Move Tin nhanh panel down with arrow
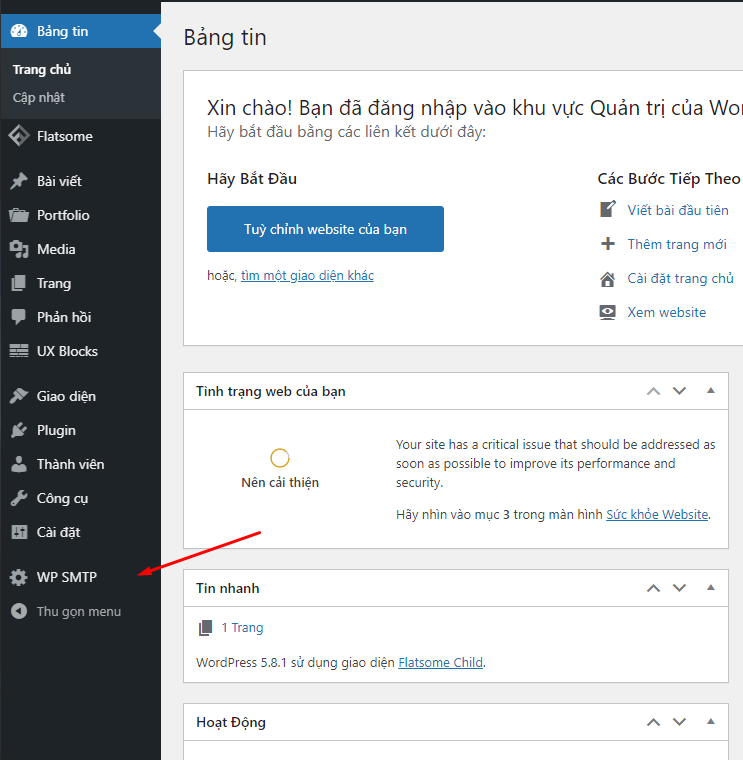Viewport: 743px width, 760px height. (680, 588)
